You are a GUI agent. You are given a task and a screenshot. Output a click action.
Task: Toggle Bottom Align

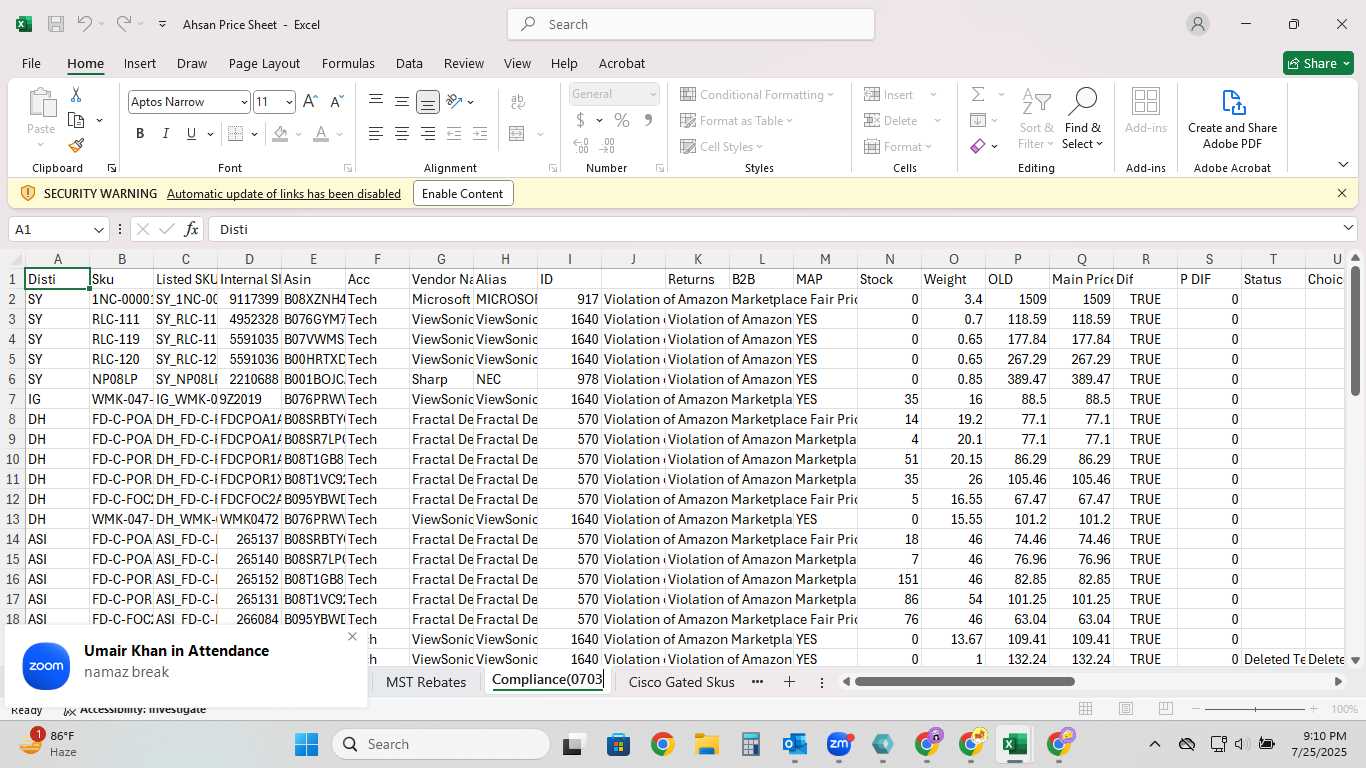[428, 102]
